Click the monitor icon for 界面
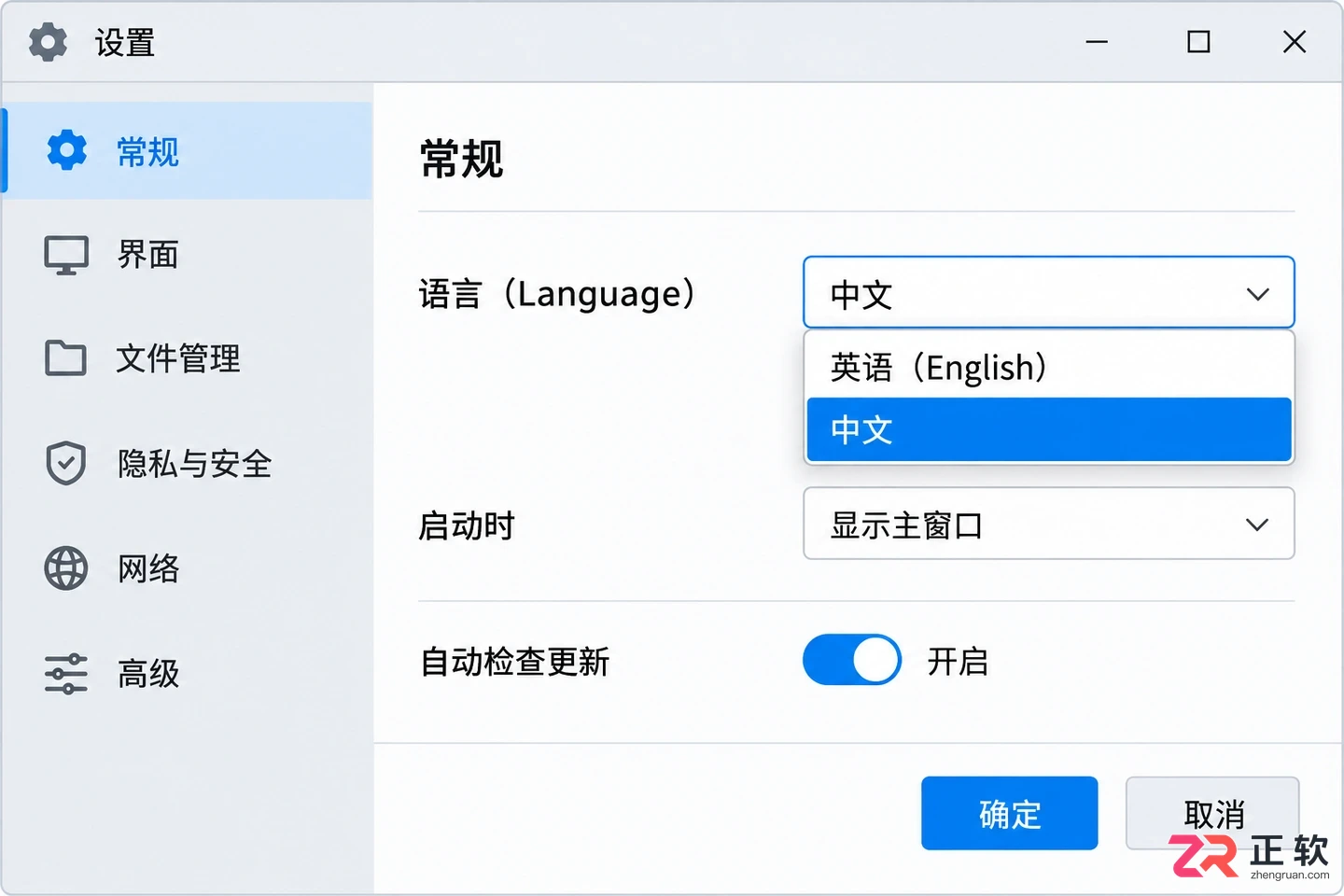Image resolution: width=1344 pixels, height=896 pixels. tap(66, 255)
